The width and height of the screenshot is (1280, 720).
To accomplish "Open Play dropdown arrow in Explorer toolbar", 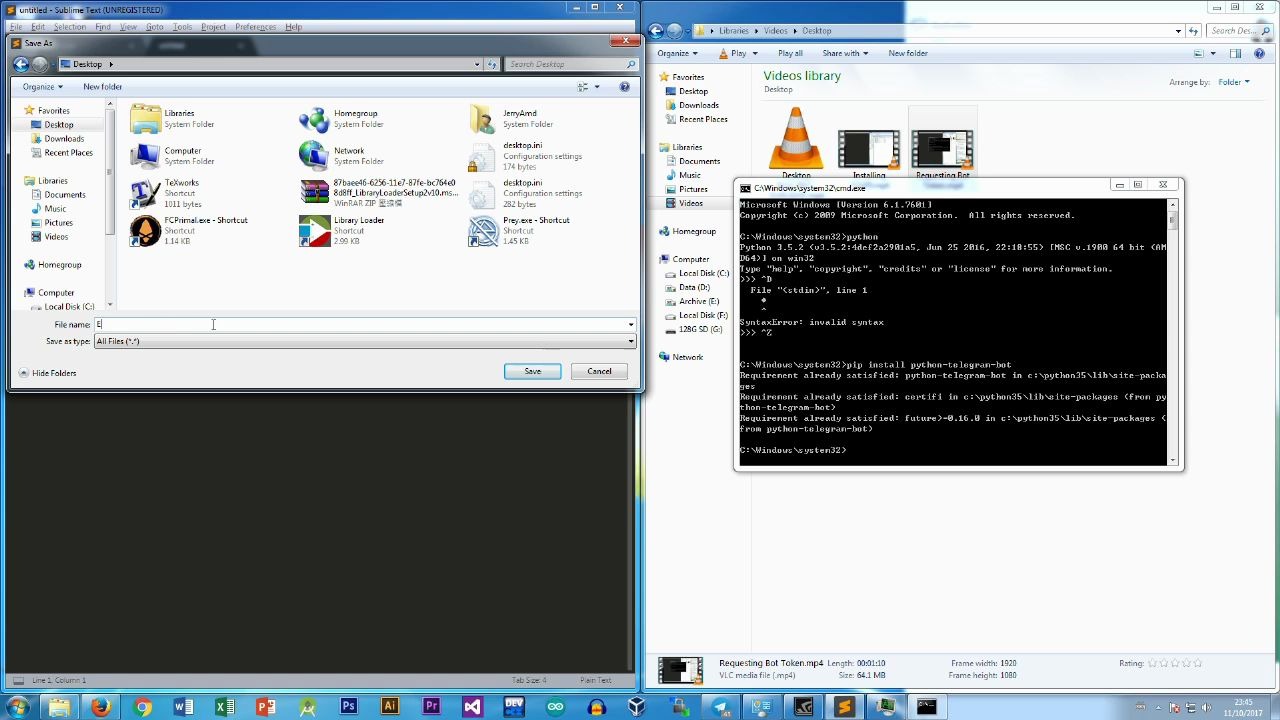I will pos(753,53).
